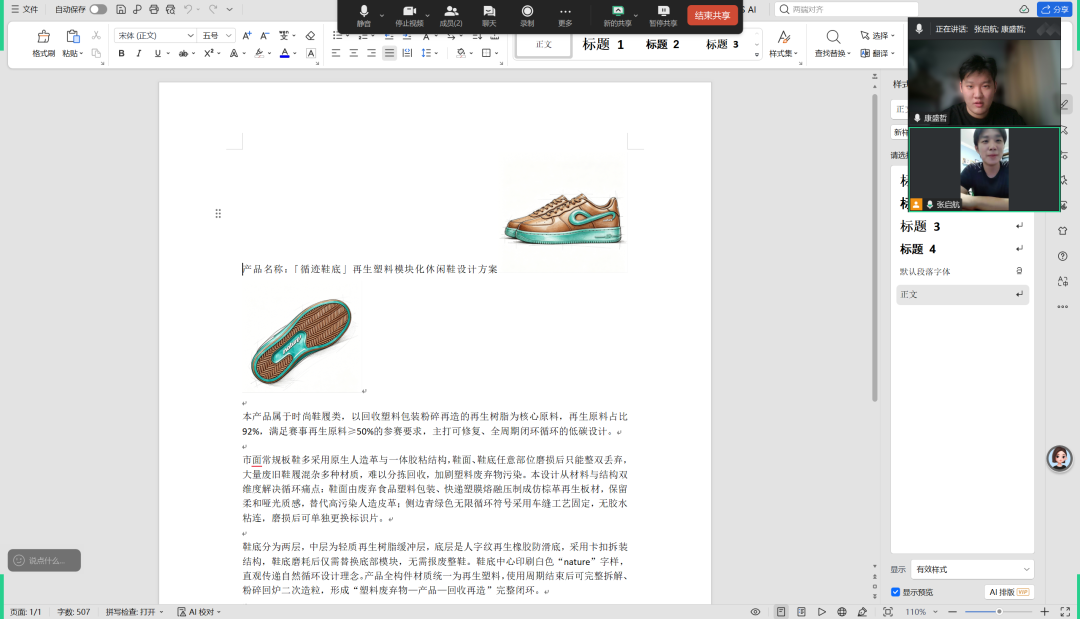Click the font color red A swatch
The height and width of the screenshot is (619, 1080).
coord(284,53)
